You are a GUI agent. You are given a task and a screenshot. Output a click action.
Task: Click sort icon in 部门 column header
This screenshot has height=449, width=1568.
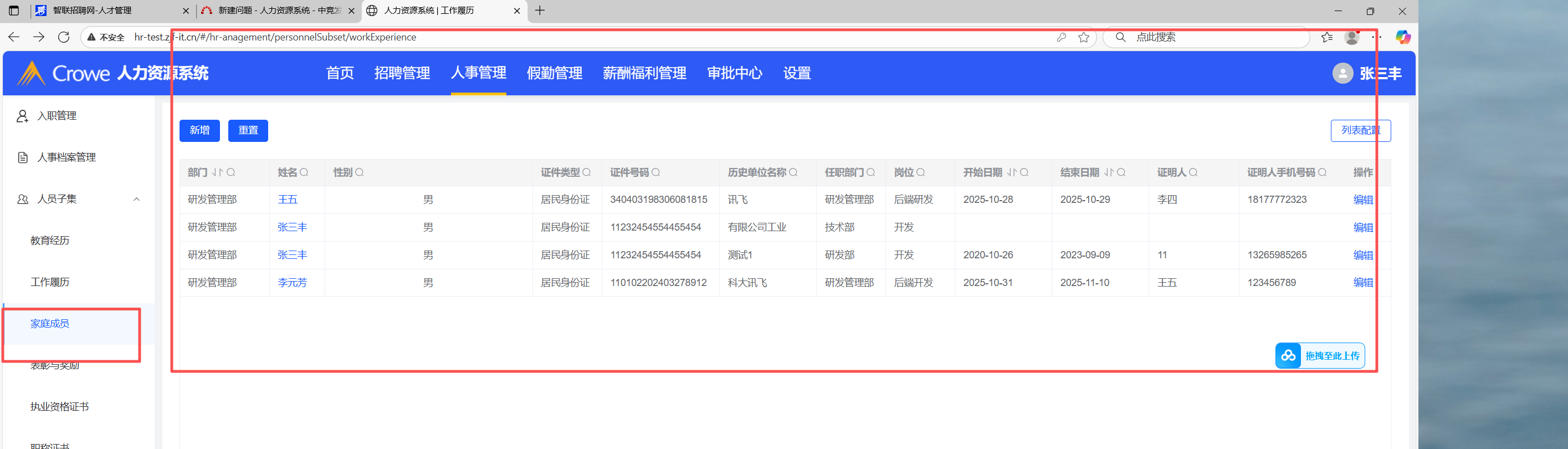tap(217, 172)
